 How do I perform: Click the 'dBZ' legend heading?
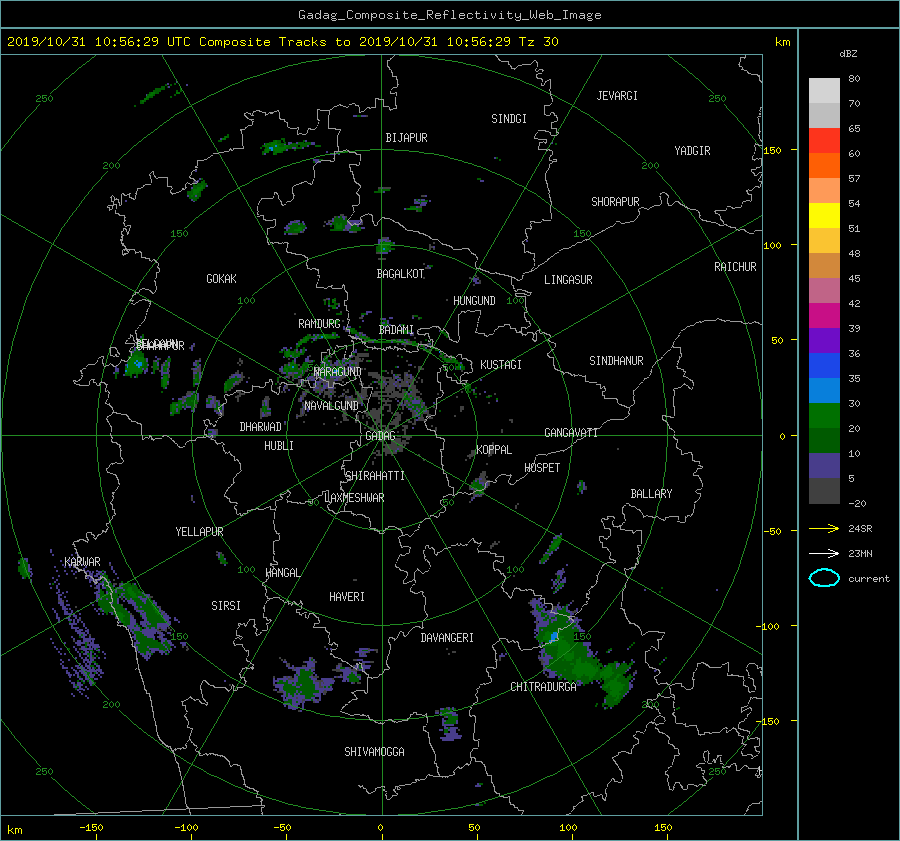[848, 54]
